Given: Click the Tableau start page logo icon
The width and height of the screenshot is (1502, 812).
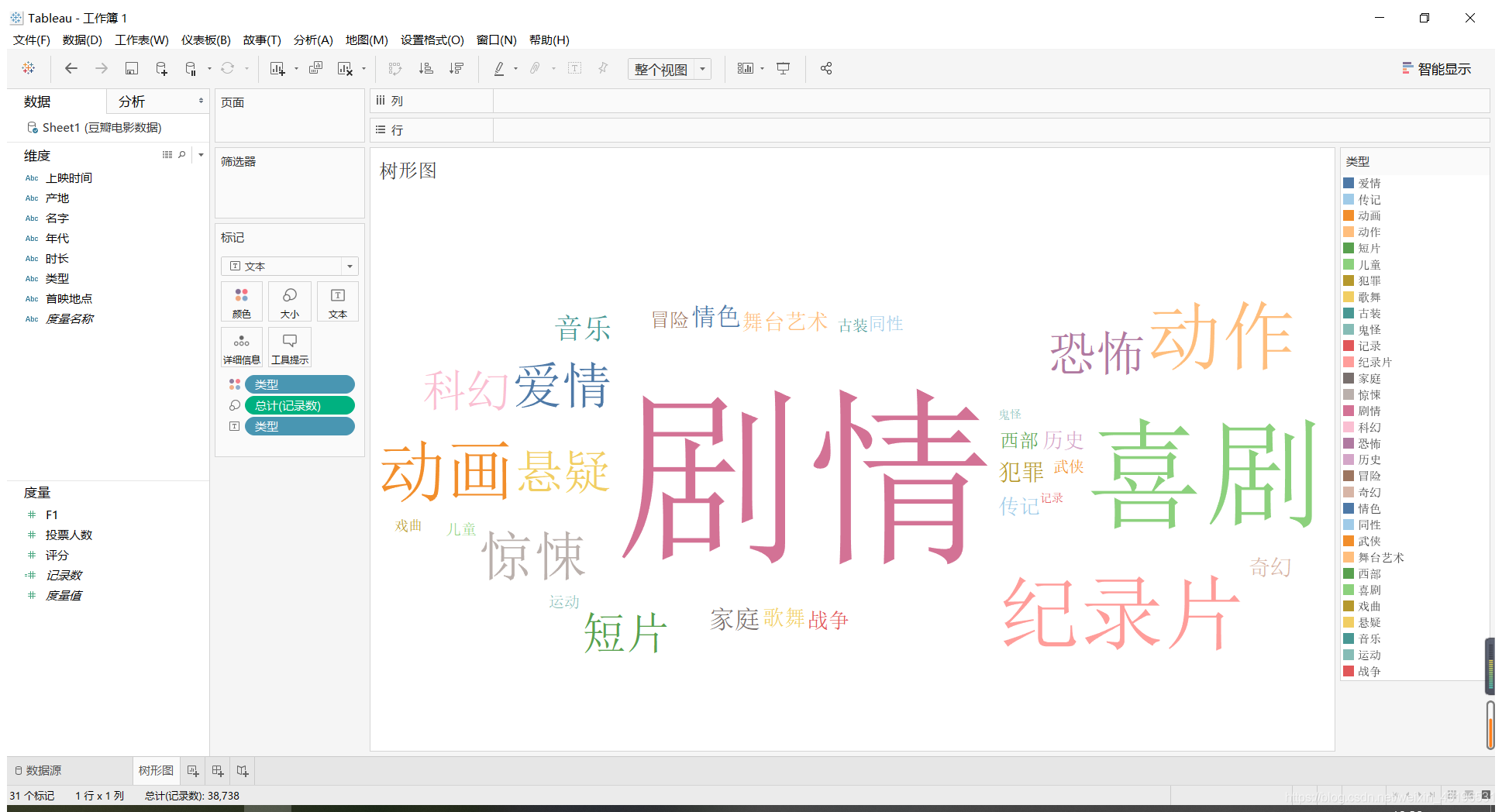Looking at the screenshot, I should click(x=29, y=68).
